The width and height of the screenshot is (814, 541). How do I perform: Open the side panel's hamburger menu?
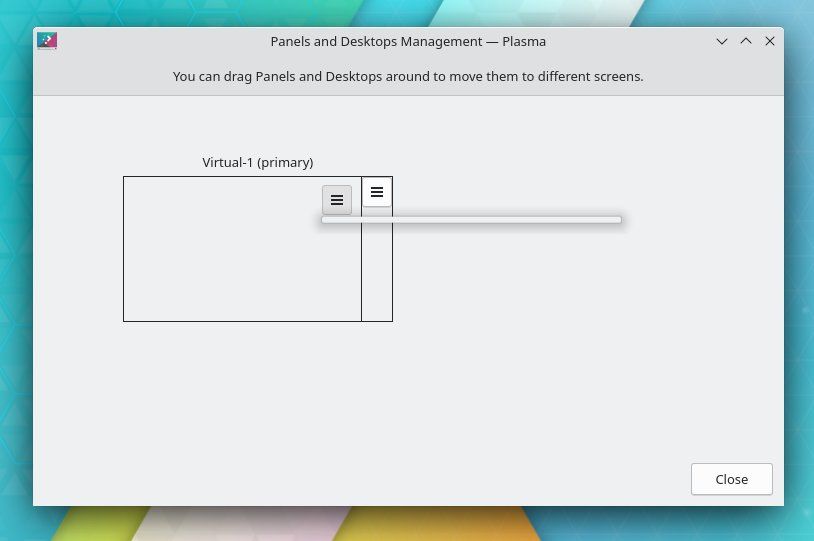pos(377,192)
